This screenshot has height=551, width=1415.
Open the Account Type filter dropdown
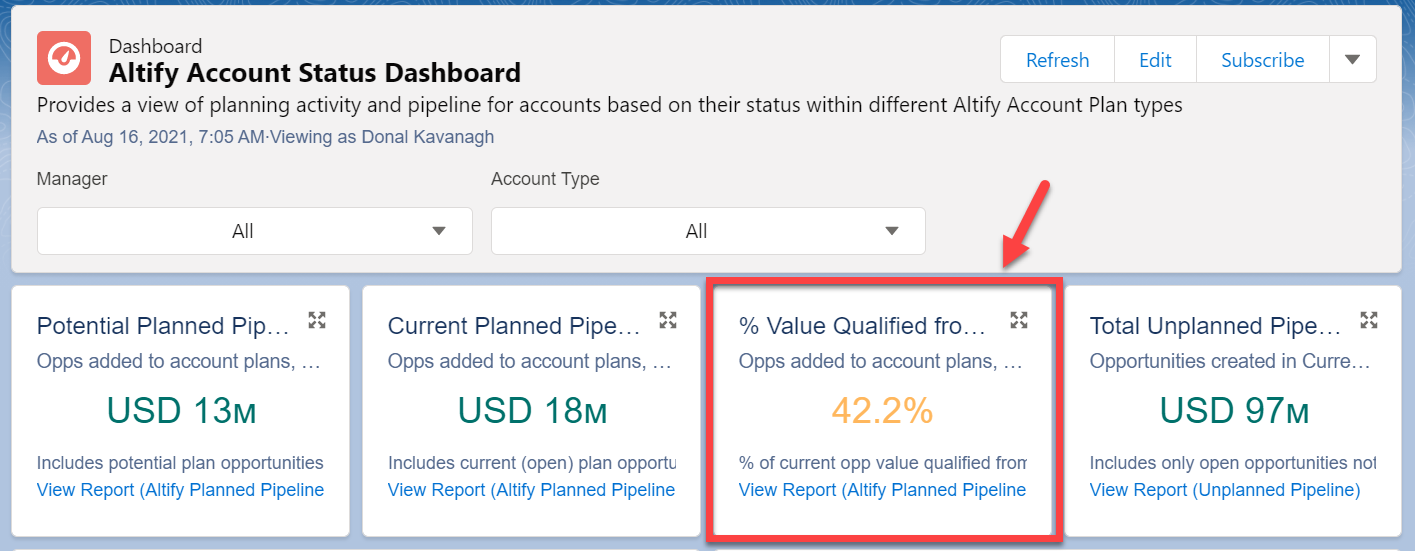pos(708,231)
